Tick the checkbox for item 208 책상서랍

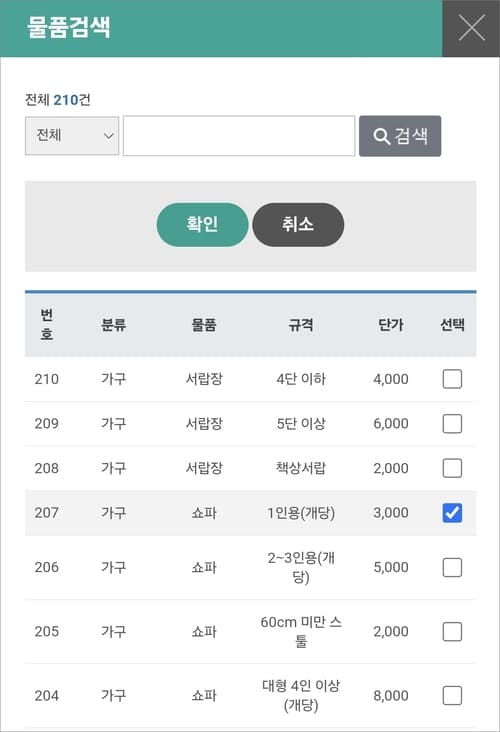452,468
